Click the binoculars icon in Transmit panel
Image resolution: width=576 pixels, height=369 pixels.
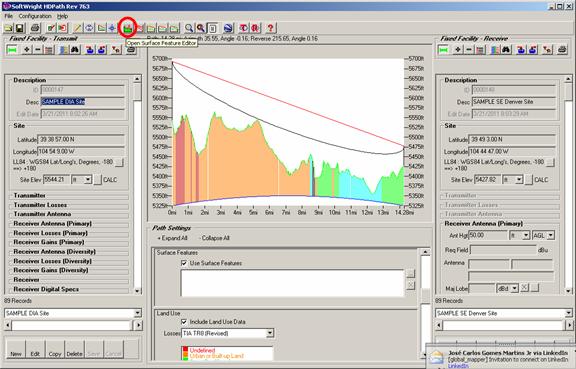[x=75, y=50]
